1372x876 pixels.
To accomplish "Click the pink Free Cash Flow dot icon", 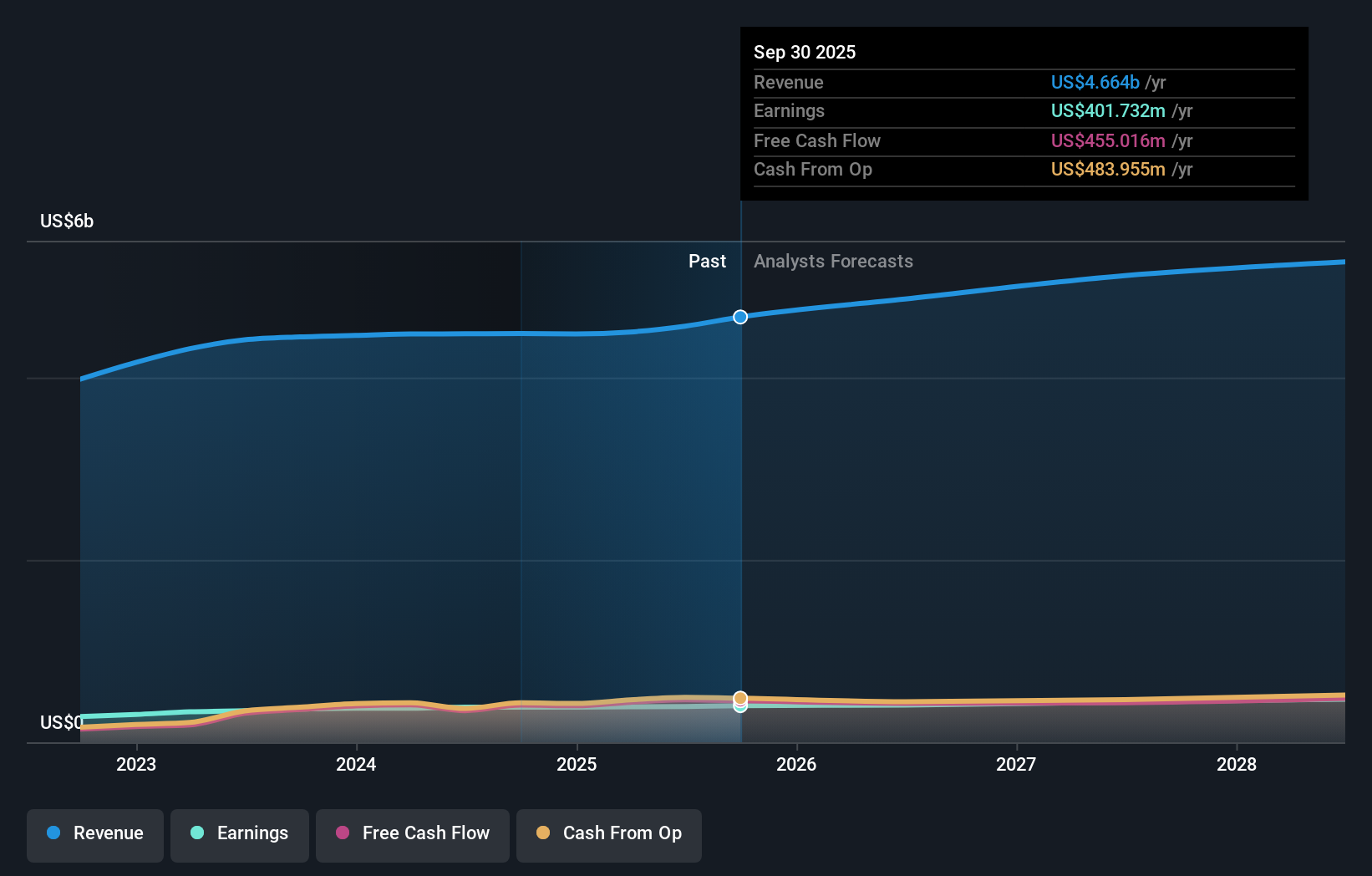I will coord(342,833).
